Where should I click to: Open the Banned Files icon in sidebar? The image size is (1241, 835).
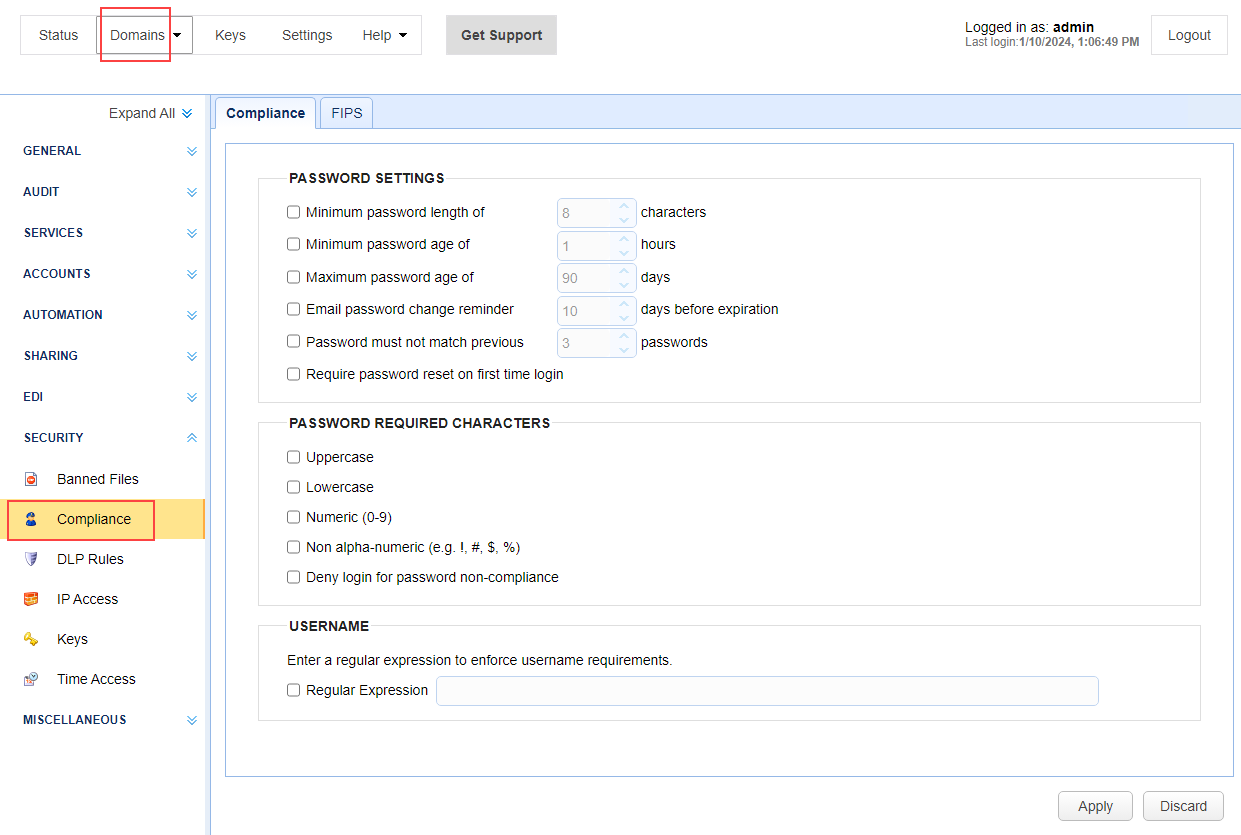pos(31,479)
